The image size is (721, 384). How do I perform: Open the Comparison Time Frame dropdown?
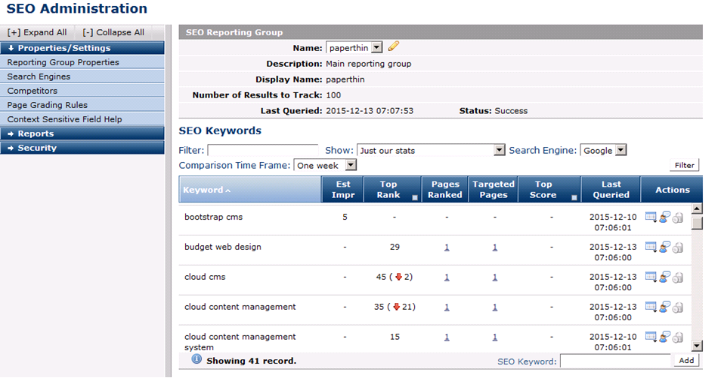pyautogui.click(x=325, y=165)
